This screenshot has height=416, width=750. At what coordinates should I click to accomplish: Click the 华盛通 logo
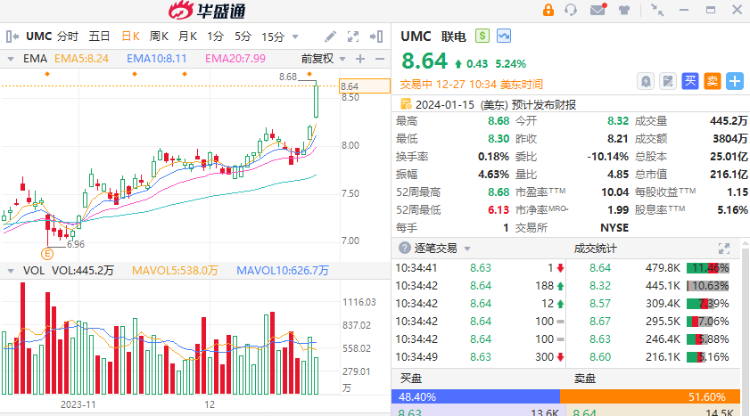(x=207, y=11)
